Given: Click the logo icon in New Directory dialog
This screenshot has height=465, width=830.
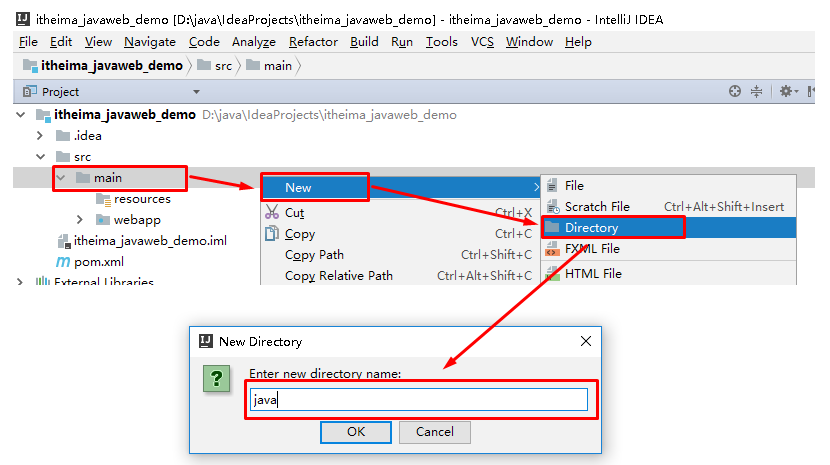Looking at the screenshot, I should pos(205,341).
